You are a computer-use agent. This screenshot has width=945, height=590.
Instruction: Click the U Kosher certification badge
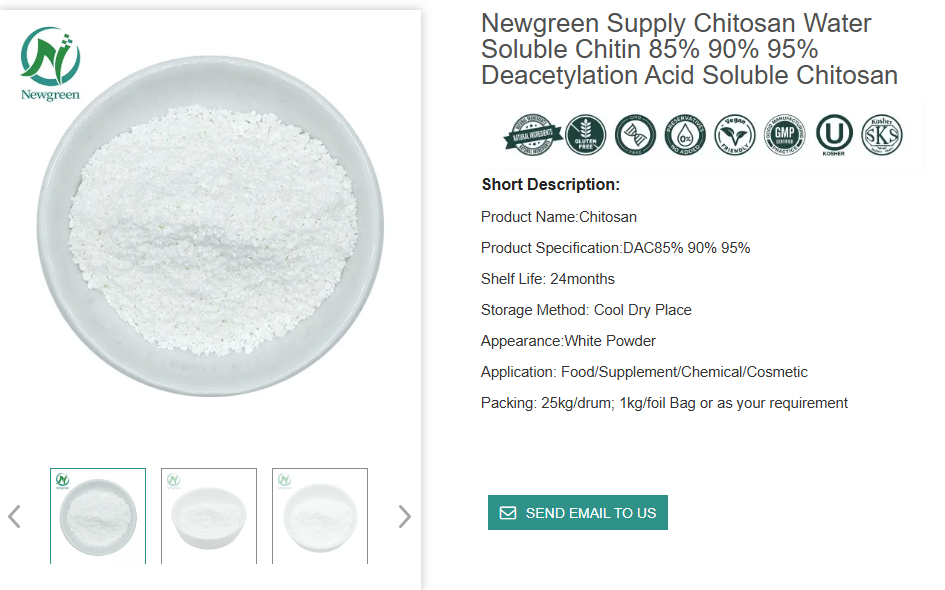[x=834, y=135]
